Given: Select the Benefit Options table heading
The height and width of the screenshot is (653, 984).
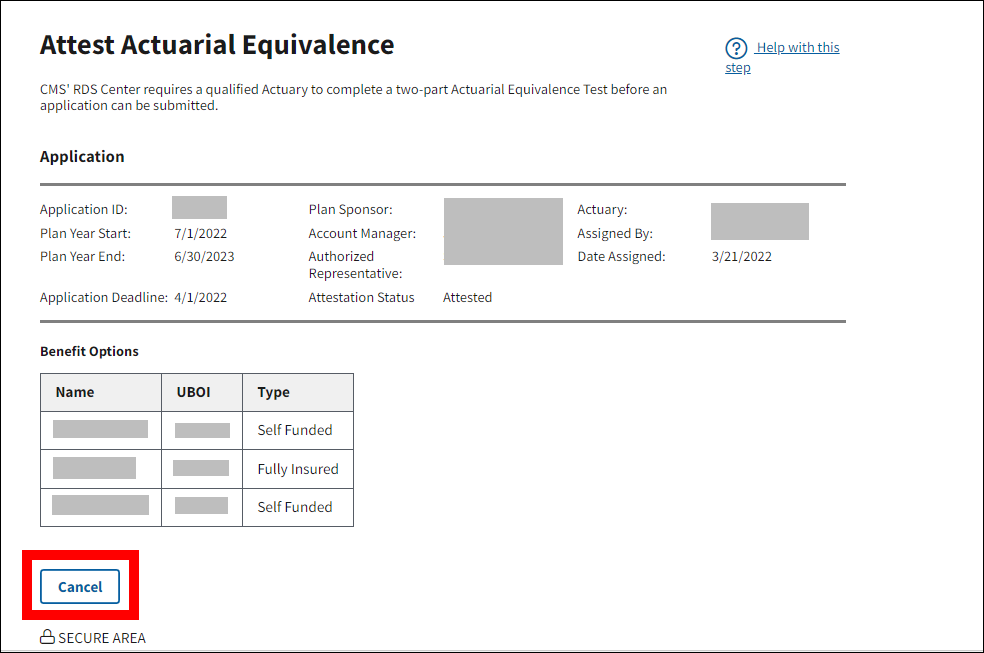Looking at the screenshot, I should coord(89,351).
